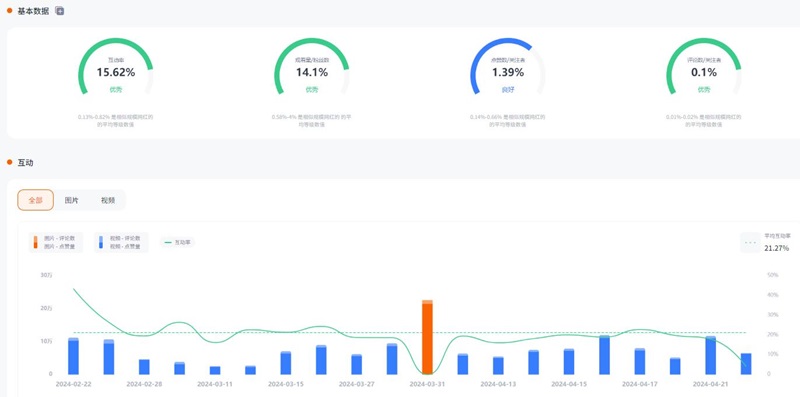Image resolution: width=800 pixels, height=397 pixels.
Task: Switch to the 视频 tab
Action: 108,200
